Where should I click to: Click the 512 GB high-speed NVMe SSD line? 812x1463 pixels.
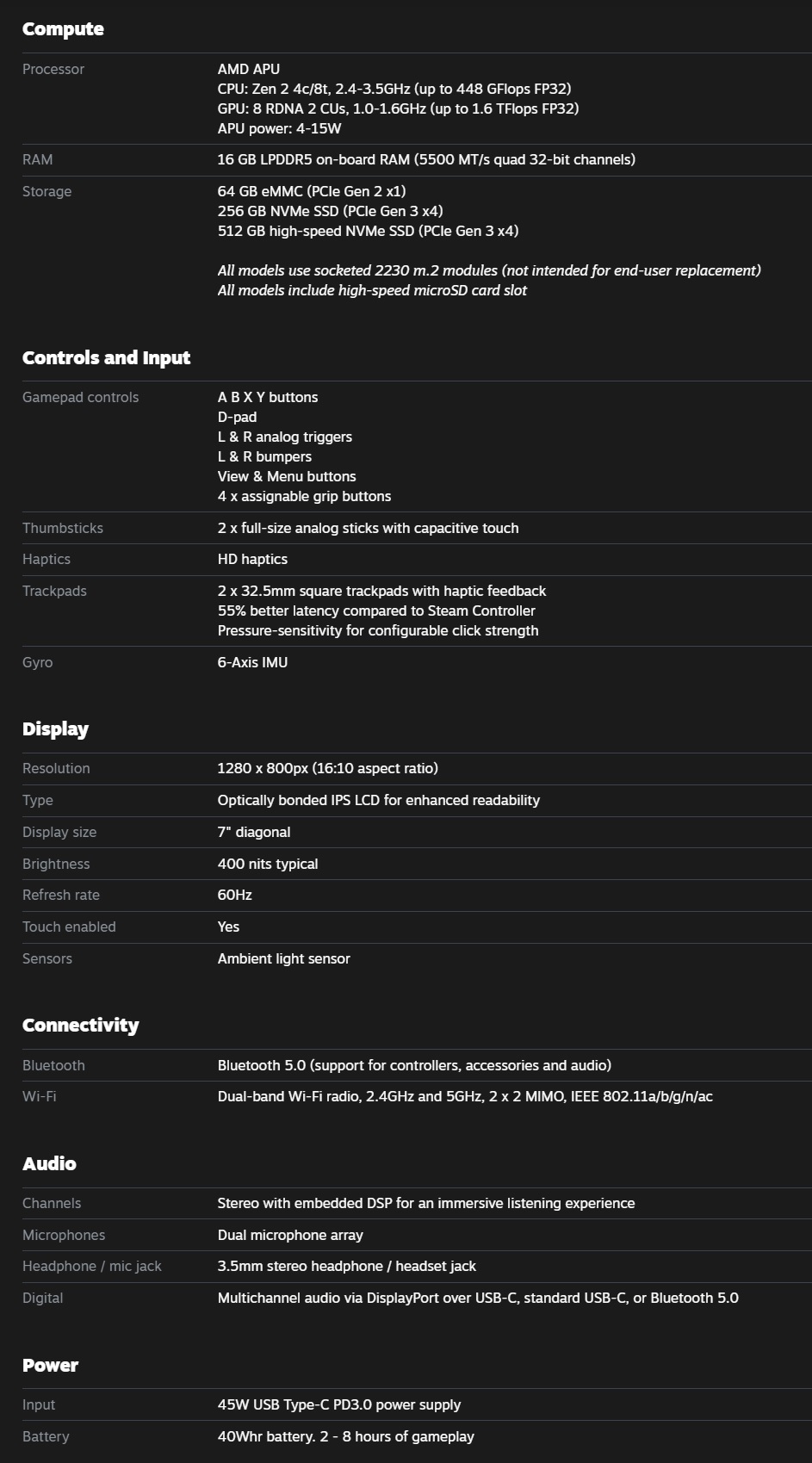pos(368,232)
